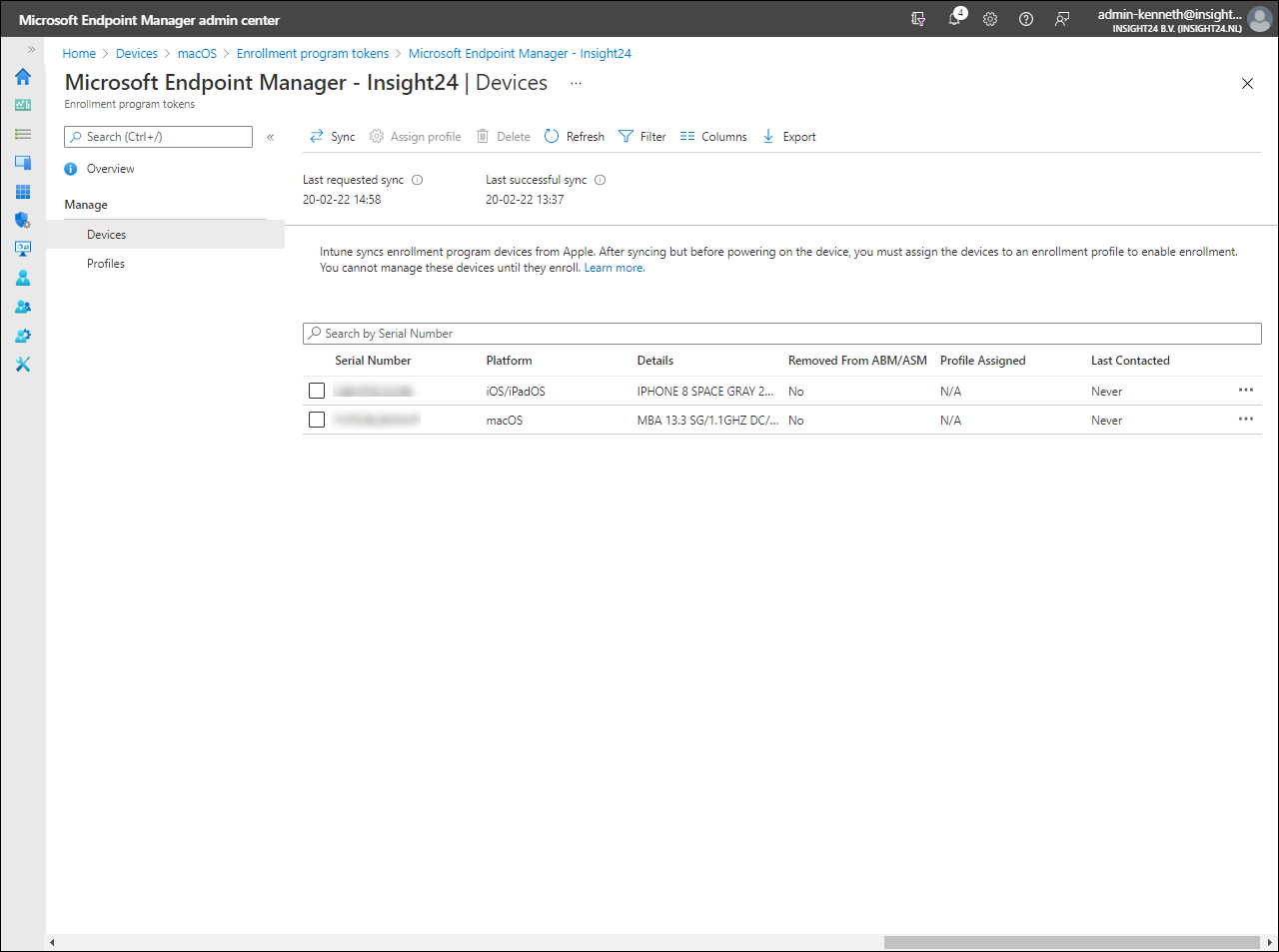Open the Filter options
Viewport: 1279px width, 952px height.
(642, 137)
